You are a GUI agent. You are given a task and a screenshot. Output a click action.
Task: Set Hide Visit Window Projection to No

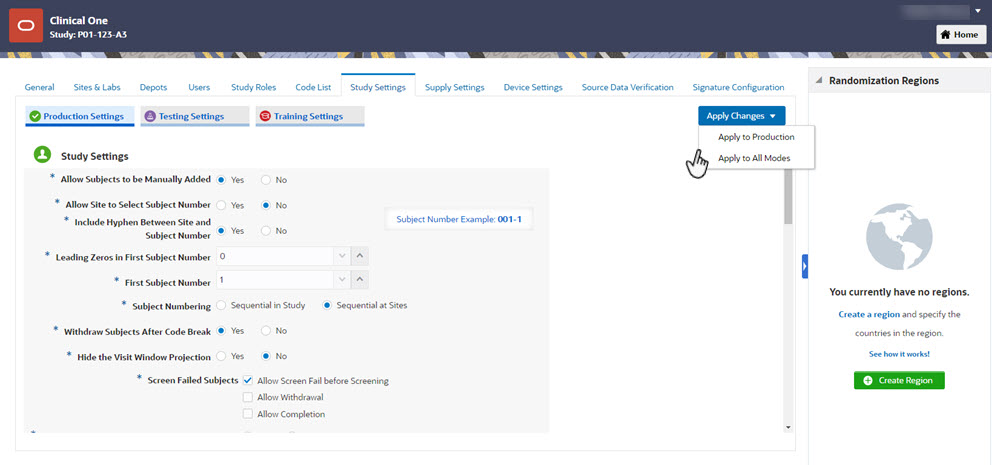click(266, 356)
